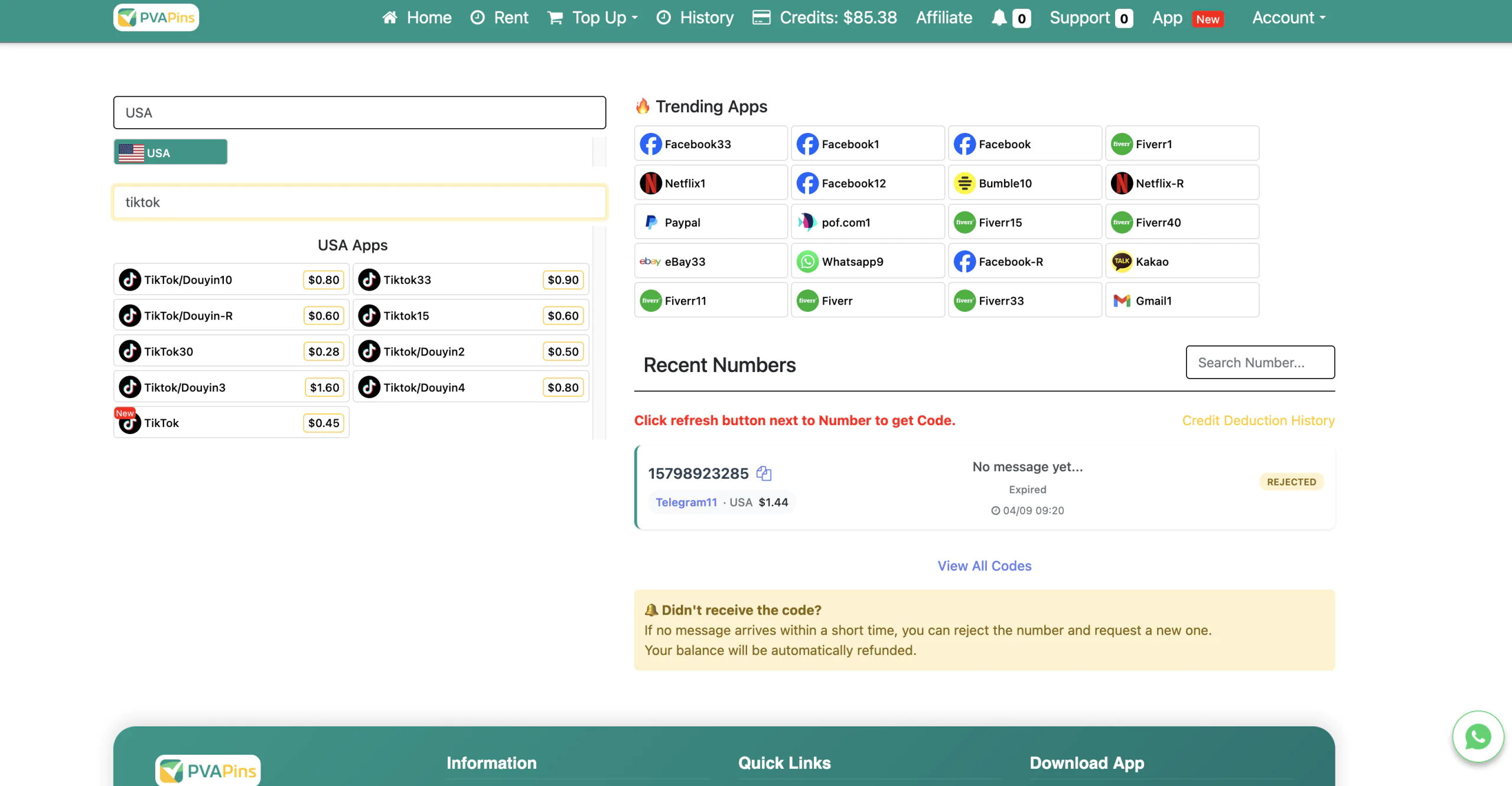Viewport: 1512px width, 786px height.
Task: Go to Home in navigation bar
Action: click(x=417, y=18)
